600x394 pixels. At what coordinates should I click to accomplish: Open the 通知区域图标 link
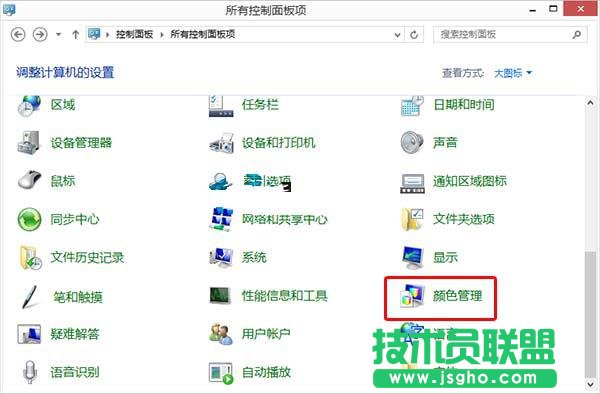pos(470,181)
